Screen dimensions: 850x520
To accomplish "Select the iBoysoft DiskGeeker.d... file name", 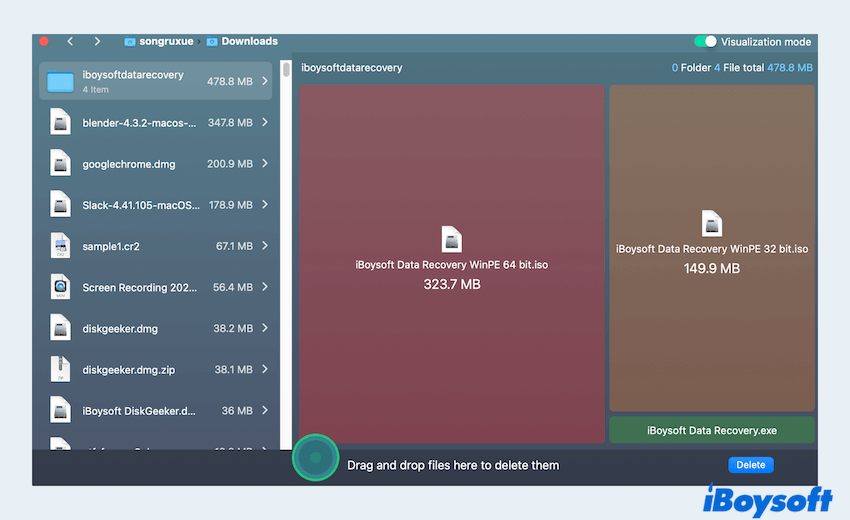I will [139, 412].
